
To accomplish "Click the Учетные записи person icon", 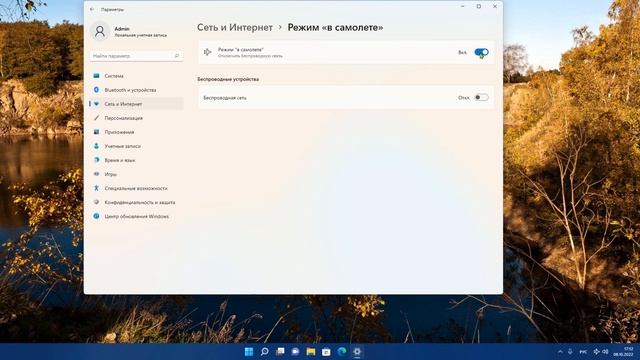I will pos(96,146).
